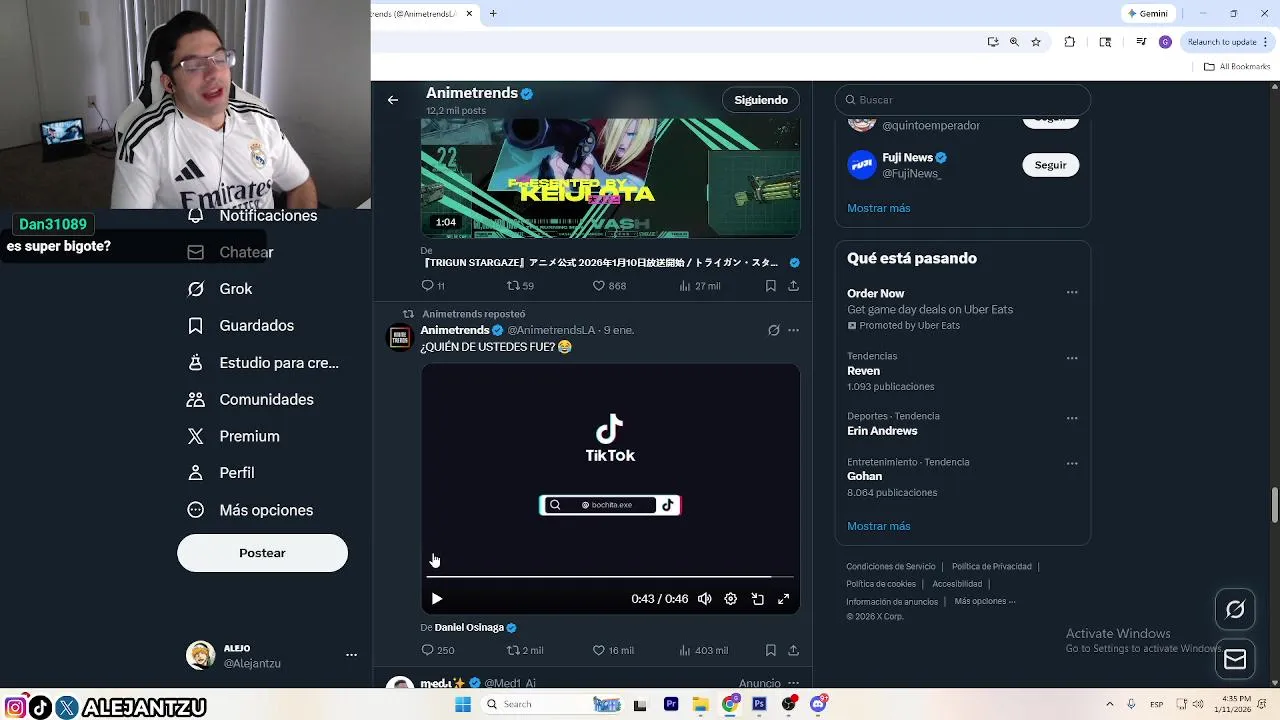Reply to the Trigun Stargaze post
Viewport: 1280px width, 720px height.
pos(427,286)
